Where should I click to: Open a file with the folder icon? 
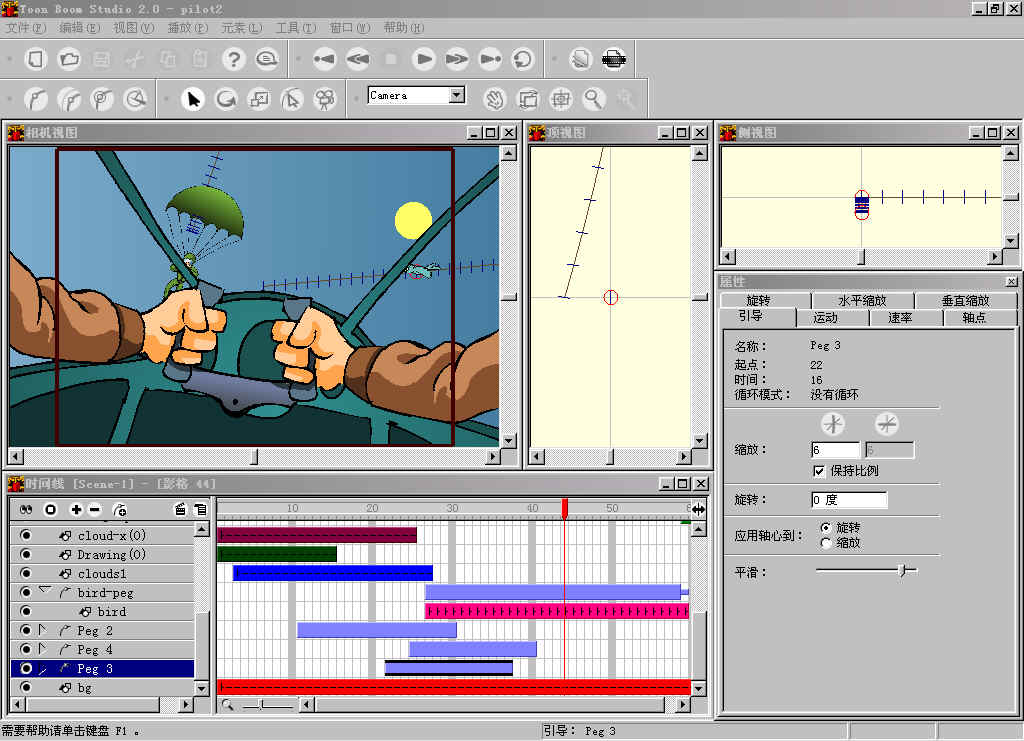(69, 59)
